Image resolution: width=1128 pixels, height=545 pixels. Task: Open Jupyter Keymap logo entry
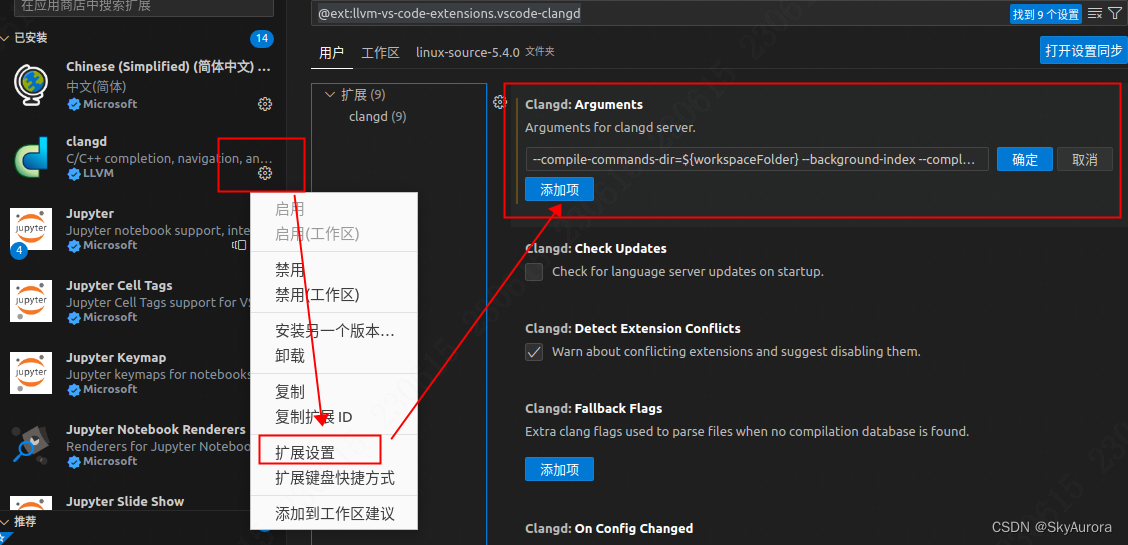(x=31, y=372)
